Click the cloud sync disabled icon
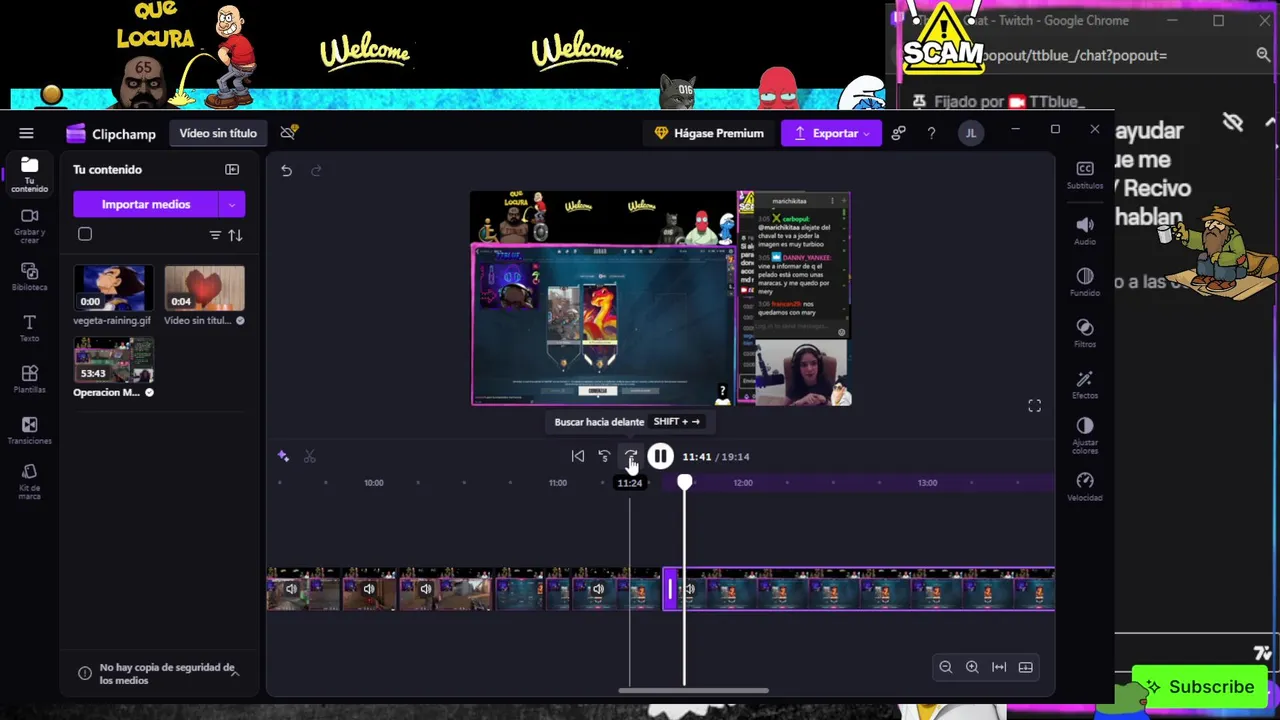Screen dimensions: 1280x720 (289, 132)
